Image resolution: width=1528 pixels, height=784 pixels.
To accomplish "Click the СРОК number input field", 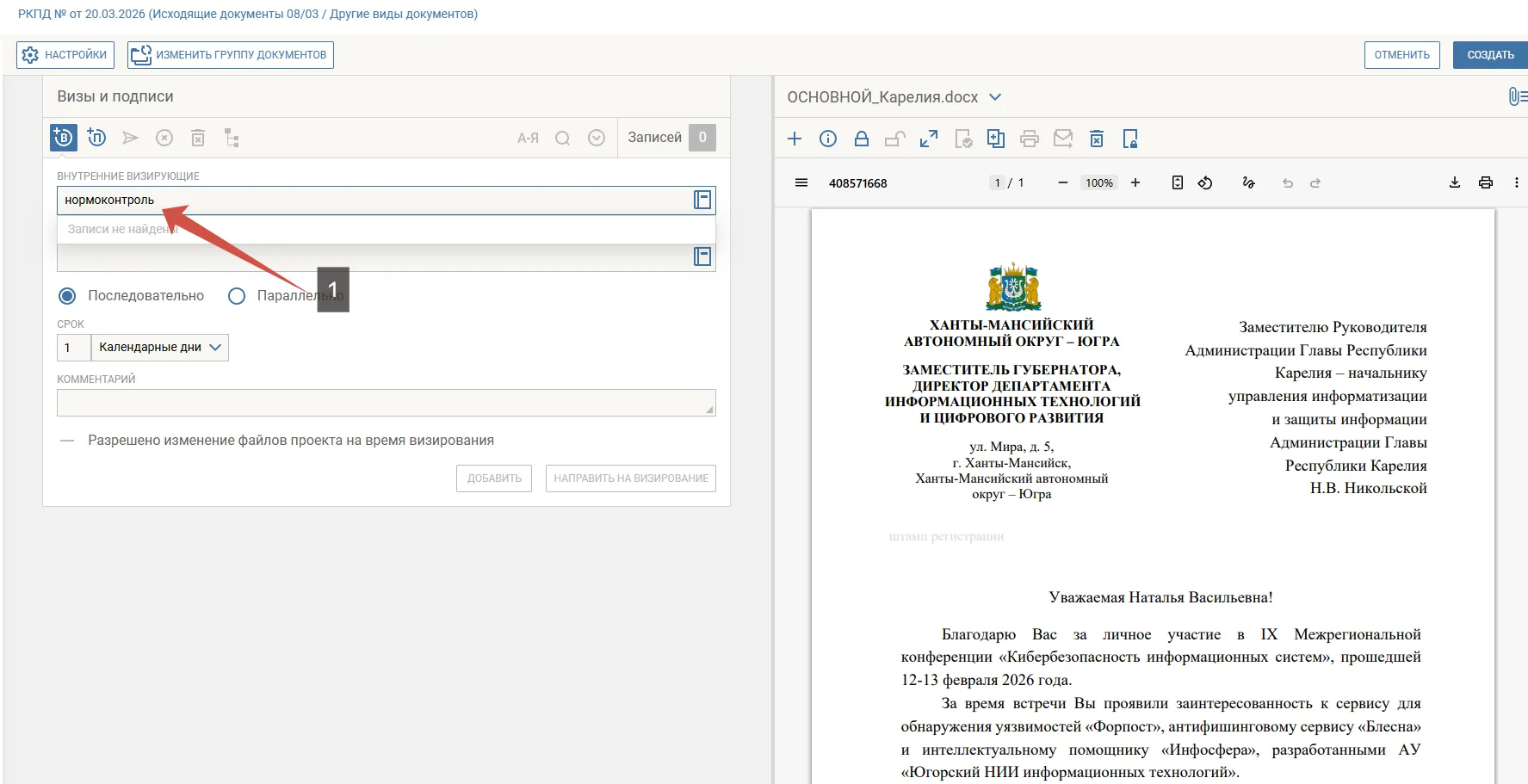I will [x=74, y=348].
